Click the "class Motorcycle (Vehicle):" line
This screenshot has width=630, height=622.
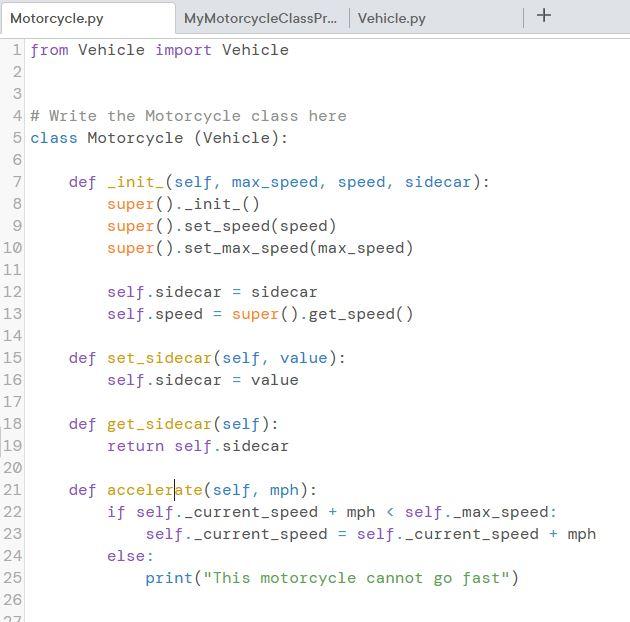coord(159,138)
